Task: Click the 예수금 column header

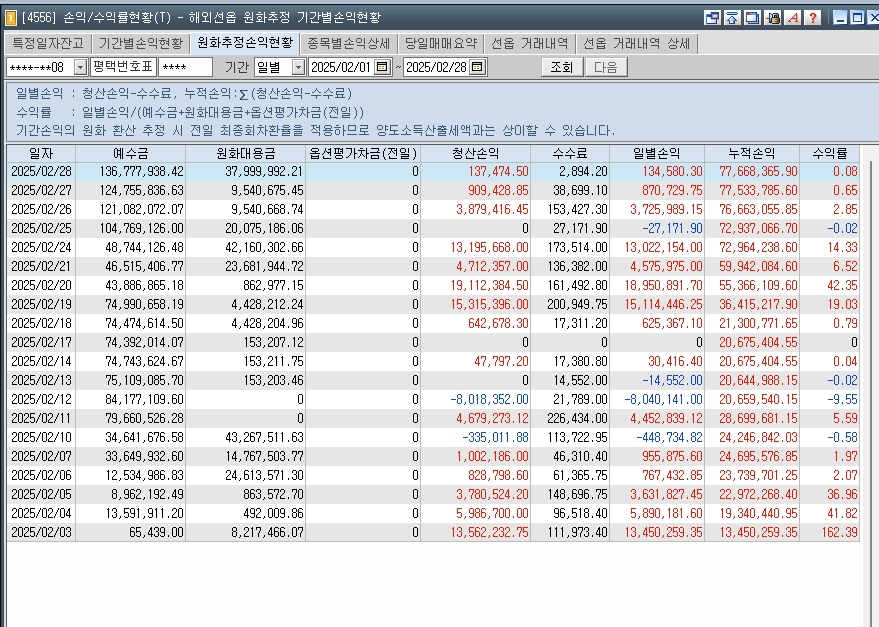Action: 131,153
